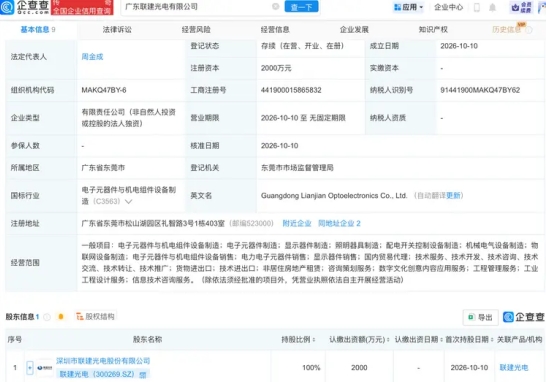Open 附近企业 link
The image size is (546, 382).
(x=297, y=223)
